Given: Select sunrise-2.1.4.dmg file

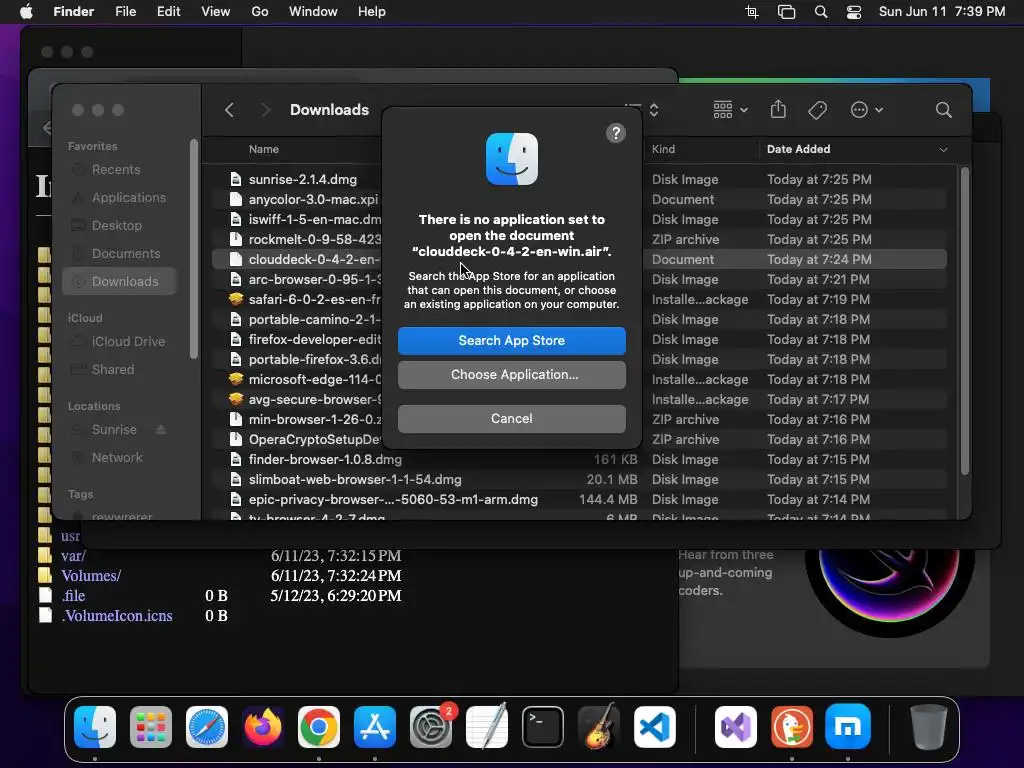Looking at the screenshot, I should [579, 180].
